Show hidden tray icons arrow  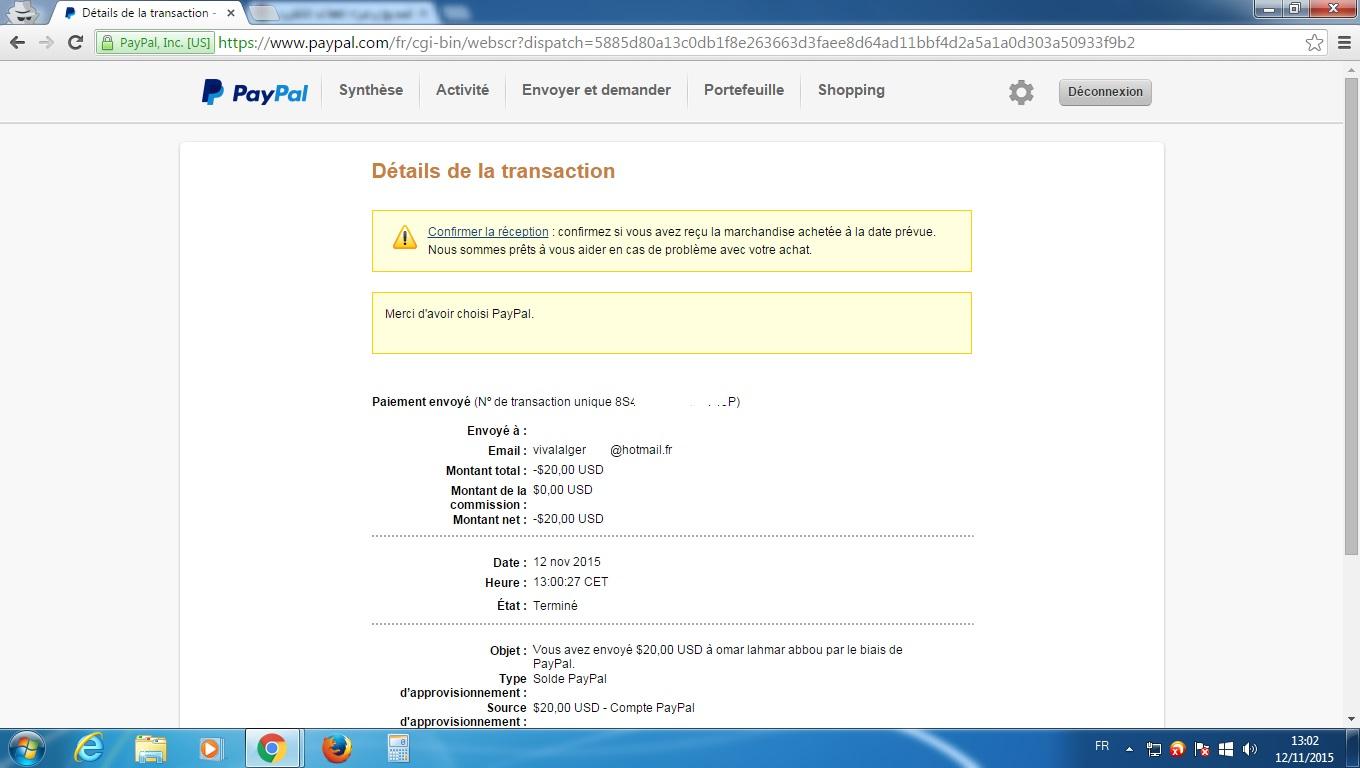pos(1129,749)
